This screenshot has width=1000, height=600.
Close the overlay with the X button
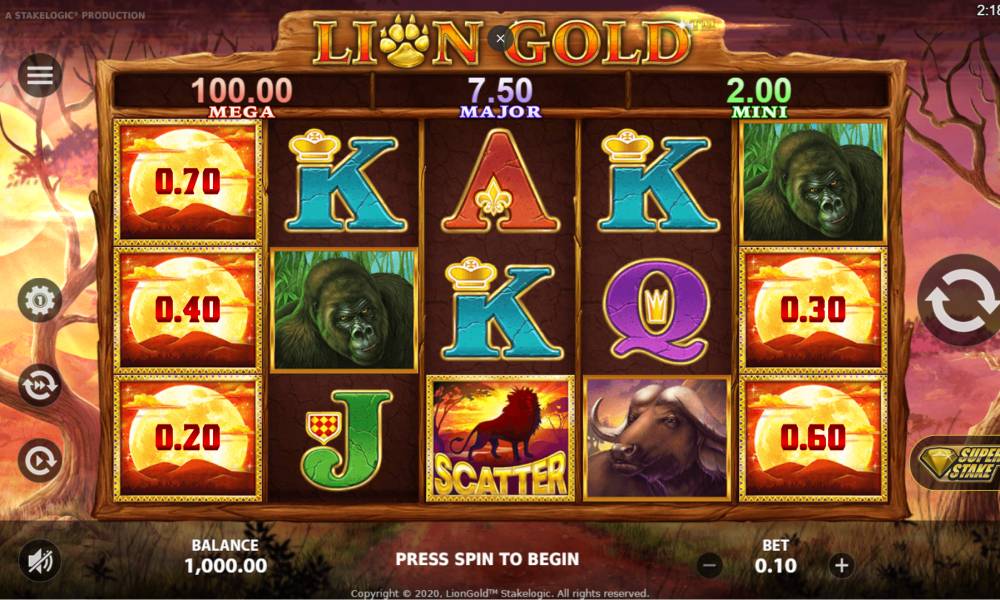coord(501,39)
